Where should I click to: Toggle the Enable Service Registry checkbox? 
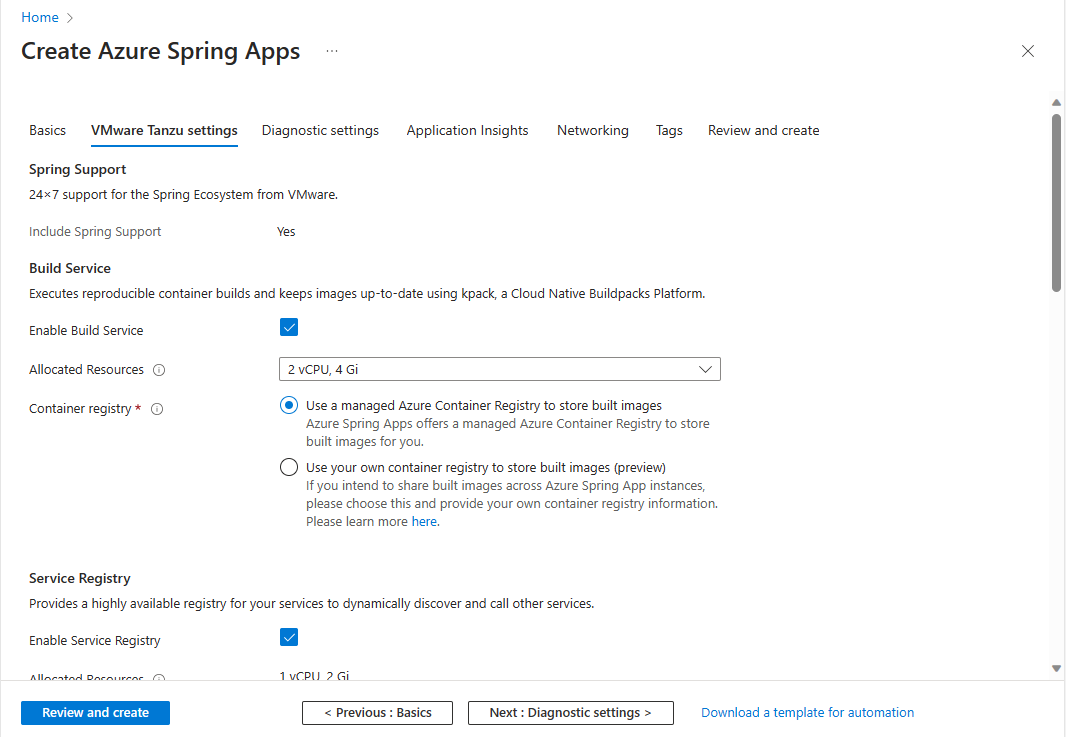tap(289, 638)
